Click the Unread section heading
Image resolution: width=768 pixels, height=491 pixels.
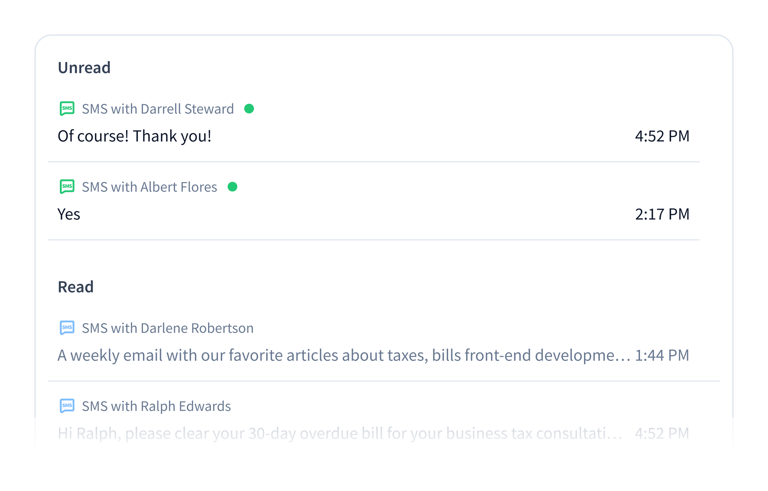84,68
